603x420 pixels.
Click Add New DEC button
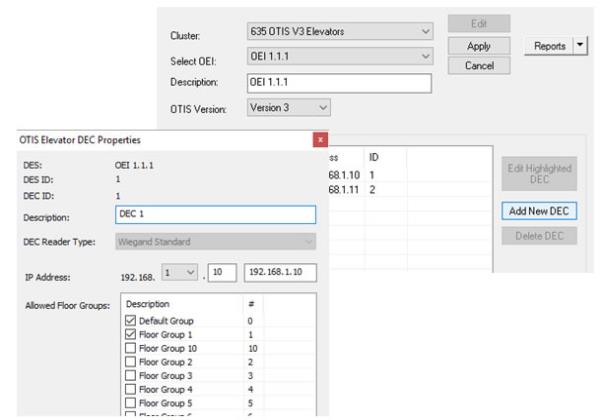point(539,211)
